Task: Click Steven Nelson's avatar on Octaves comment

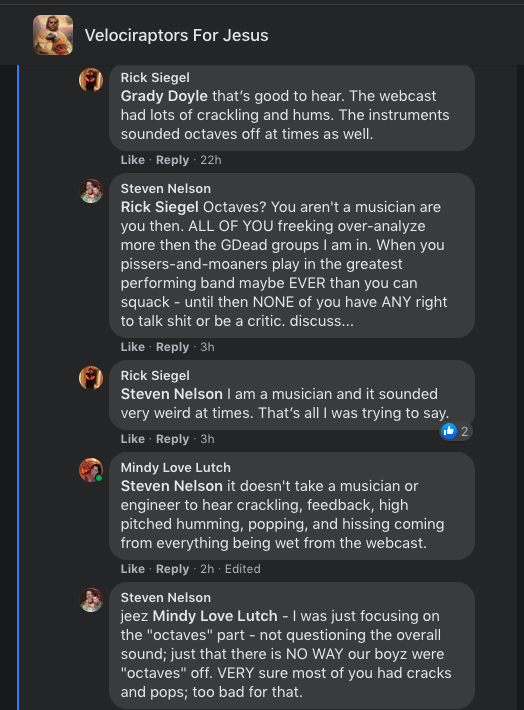Action: [91, 191]
